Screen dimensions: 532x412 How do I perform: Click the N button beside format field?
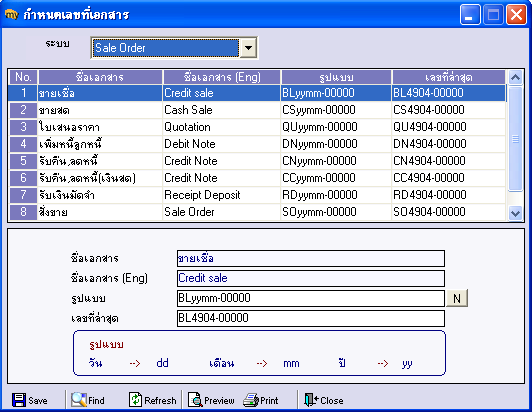point(457,298)
